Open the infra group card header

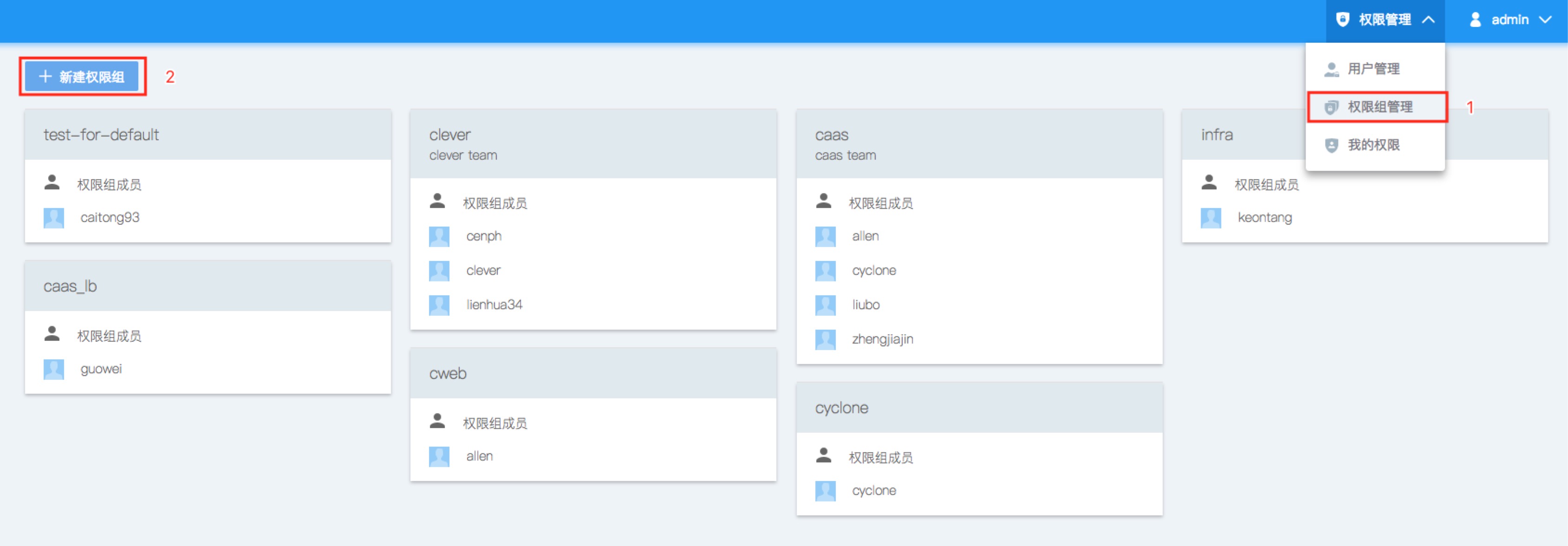(x=1365, y=135)
